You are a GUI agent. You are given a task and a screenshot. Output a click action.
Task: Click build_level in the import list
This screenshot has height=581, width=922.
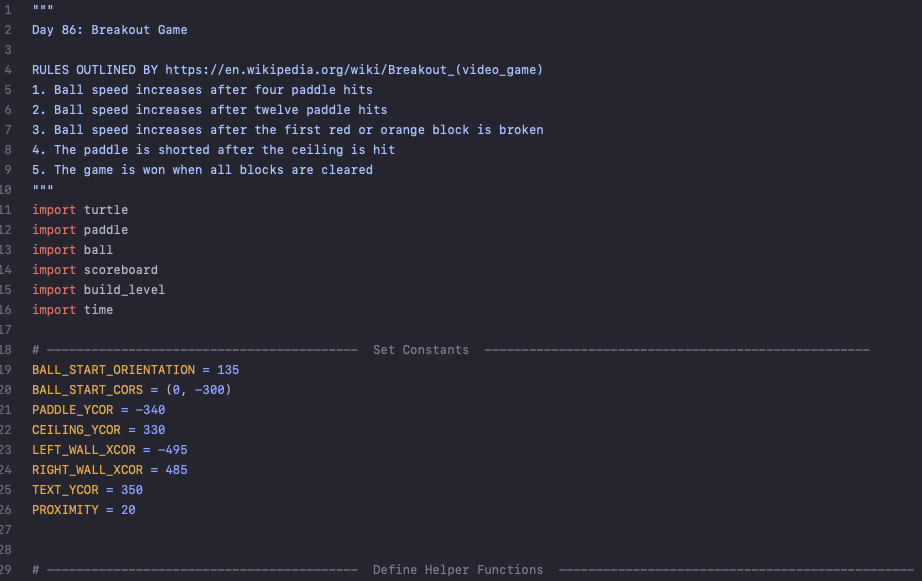(x=124, y=290)
